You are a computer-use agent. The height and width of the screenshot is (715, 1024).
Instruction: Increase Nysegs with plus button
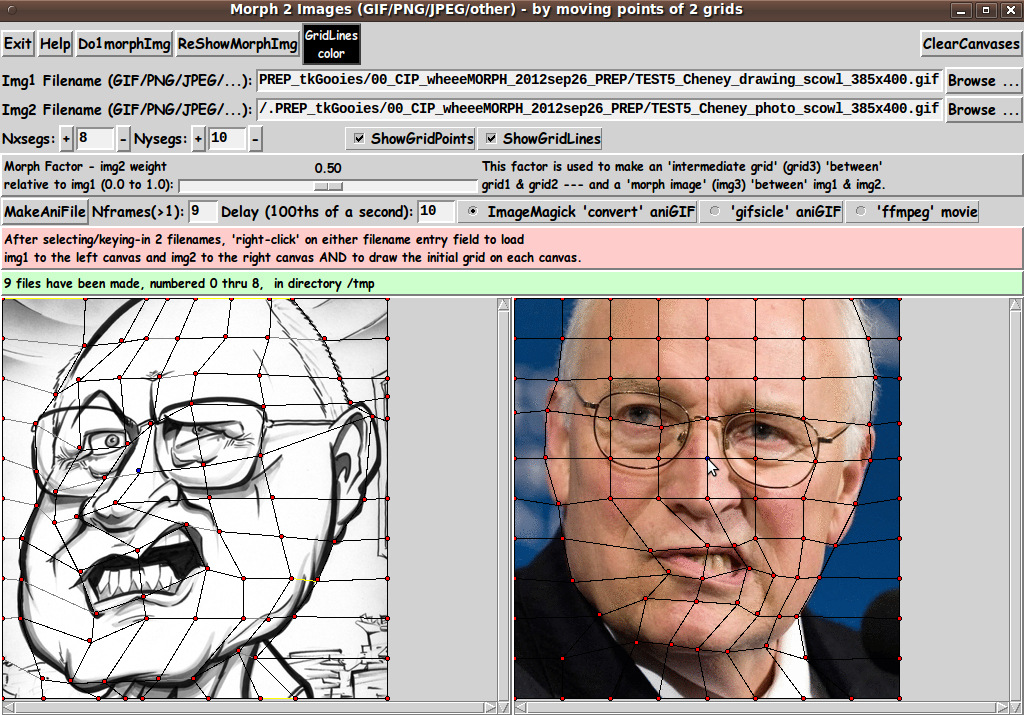click(x=199, y=138)
